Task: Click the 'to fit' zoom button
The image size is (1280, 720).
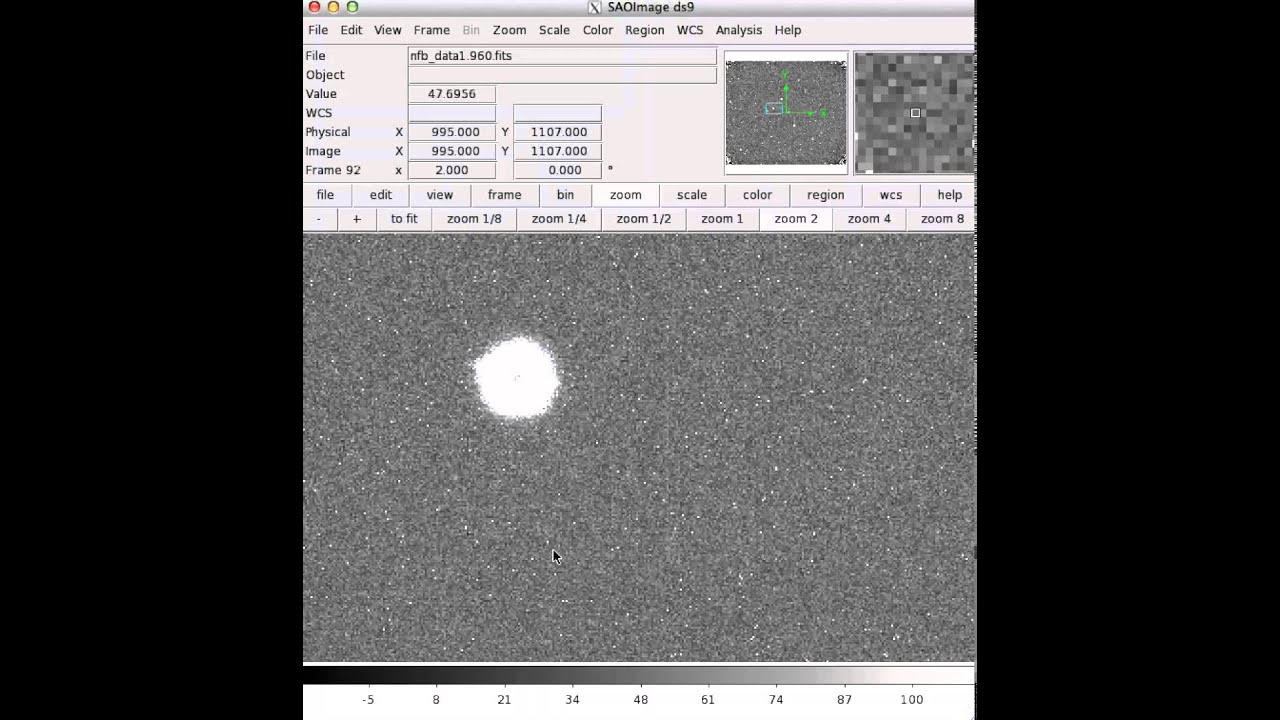Action: (x=404, y=219)
